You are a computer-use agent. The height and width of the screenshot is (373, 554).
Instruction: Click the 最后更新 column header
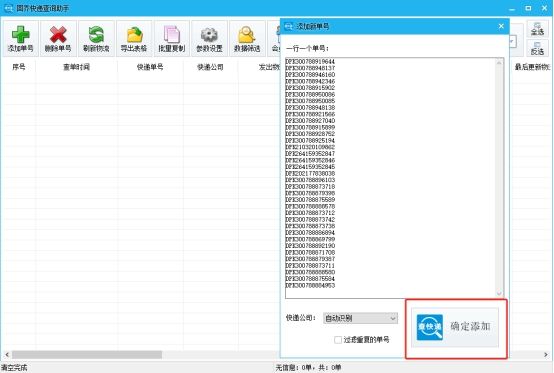[532, 67]
